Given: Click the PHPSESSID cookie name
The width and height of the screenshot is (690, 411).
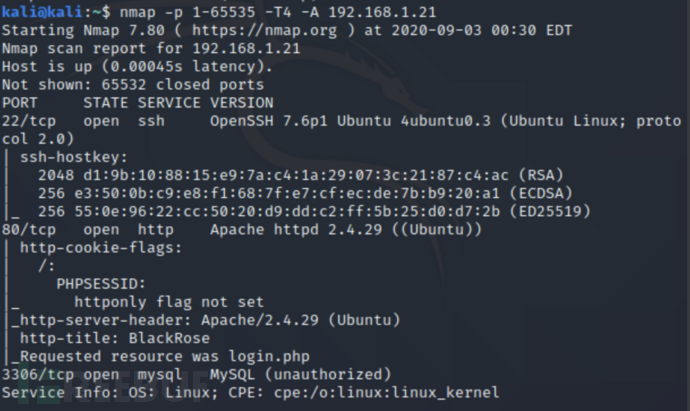Looking at the screenshot, I should pos(101,284).
